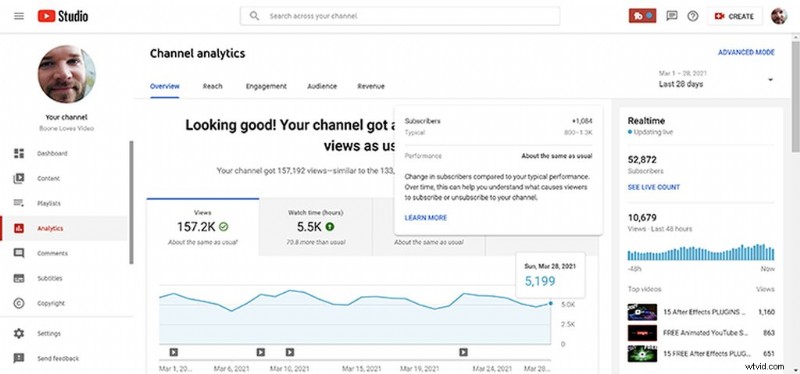This screenshot has width=800, height=374.
Task: Click the video marker before Mar 10, 2021
Action: [261, 352]
